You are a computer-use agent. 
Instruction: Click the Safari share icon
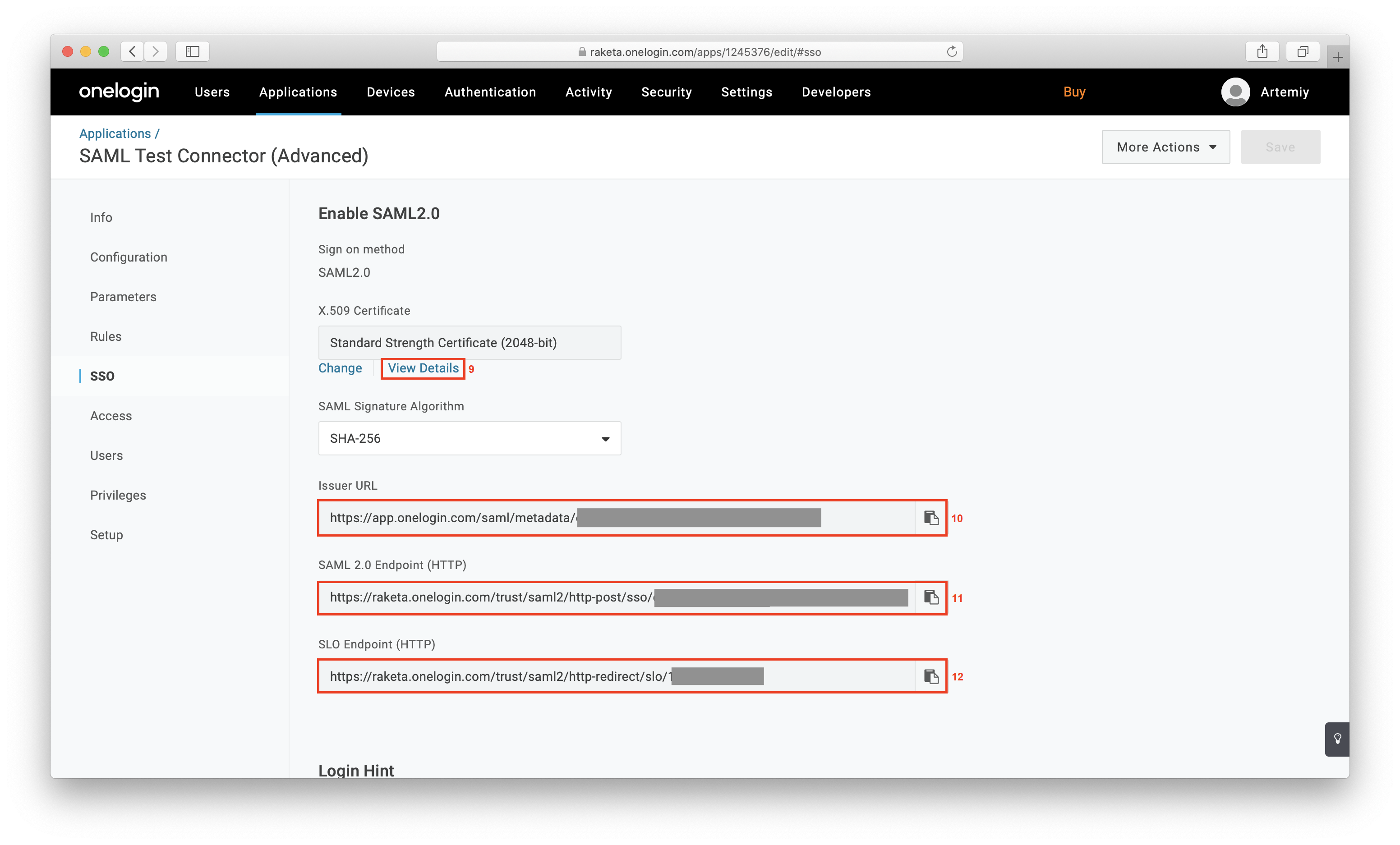[x=1262, y=52]
